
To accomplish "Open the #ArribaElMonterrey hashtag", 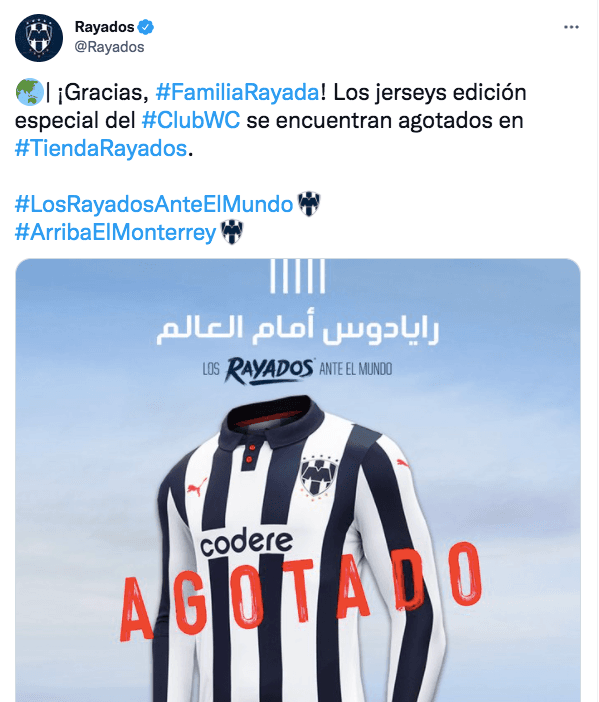I will coord(116,232).
